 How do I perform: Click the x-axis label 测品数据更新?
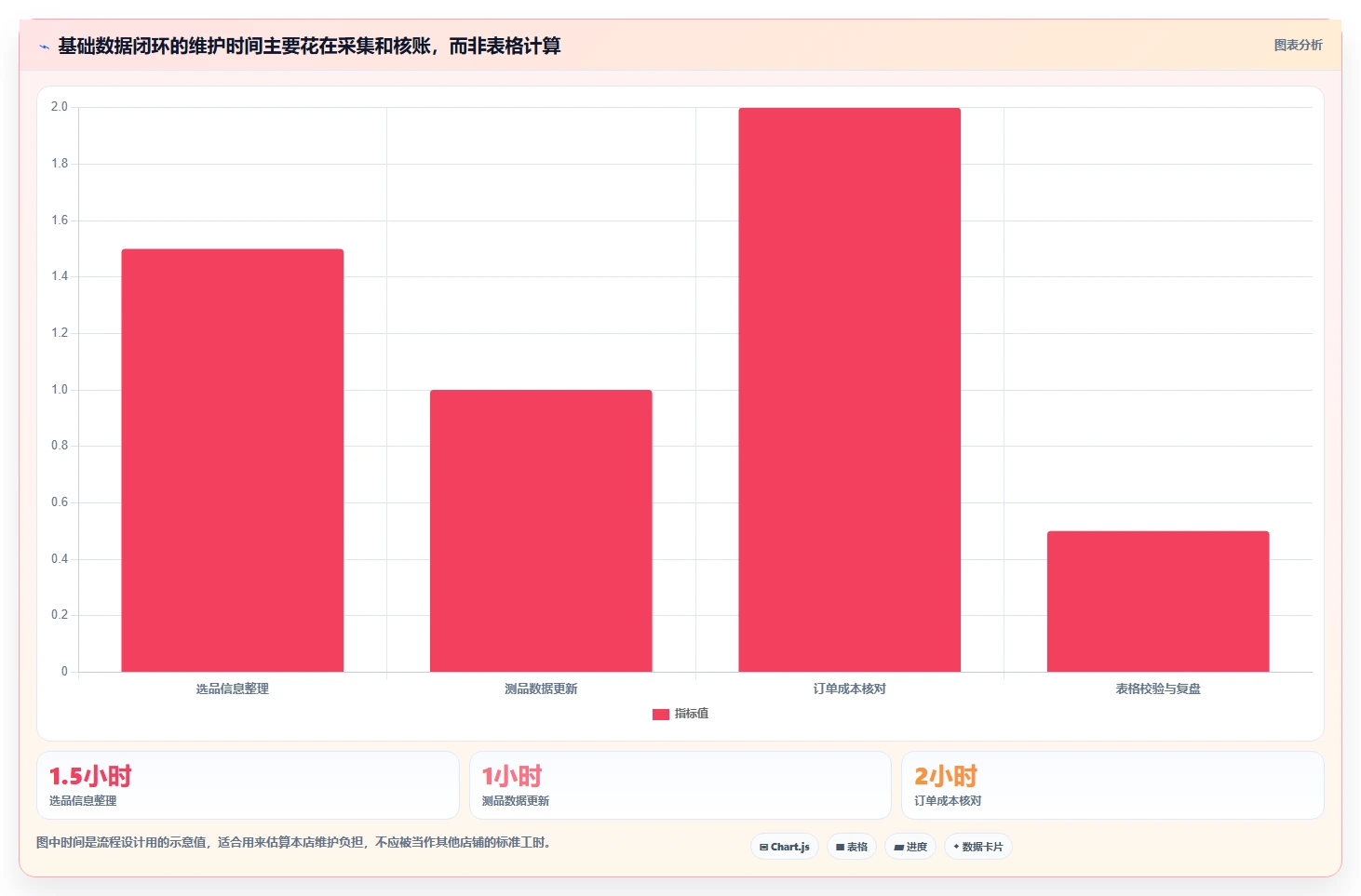click(541, 689)
